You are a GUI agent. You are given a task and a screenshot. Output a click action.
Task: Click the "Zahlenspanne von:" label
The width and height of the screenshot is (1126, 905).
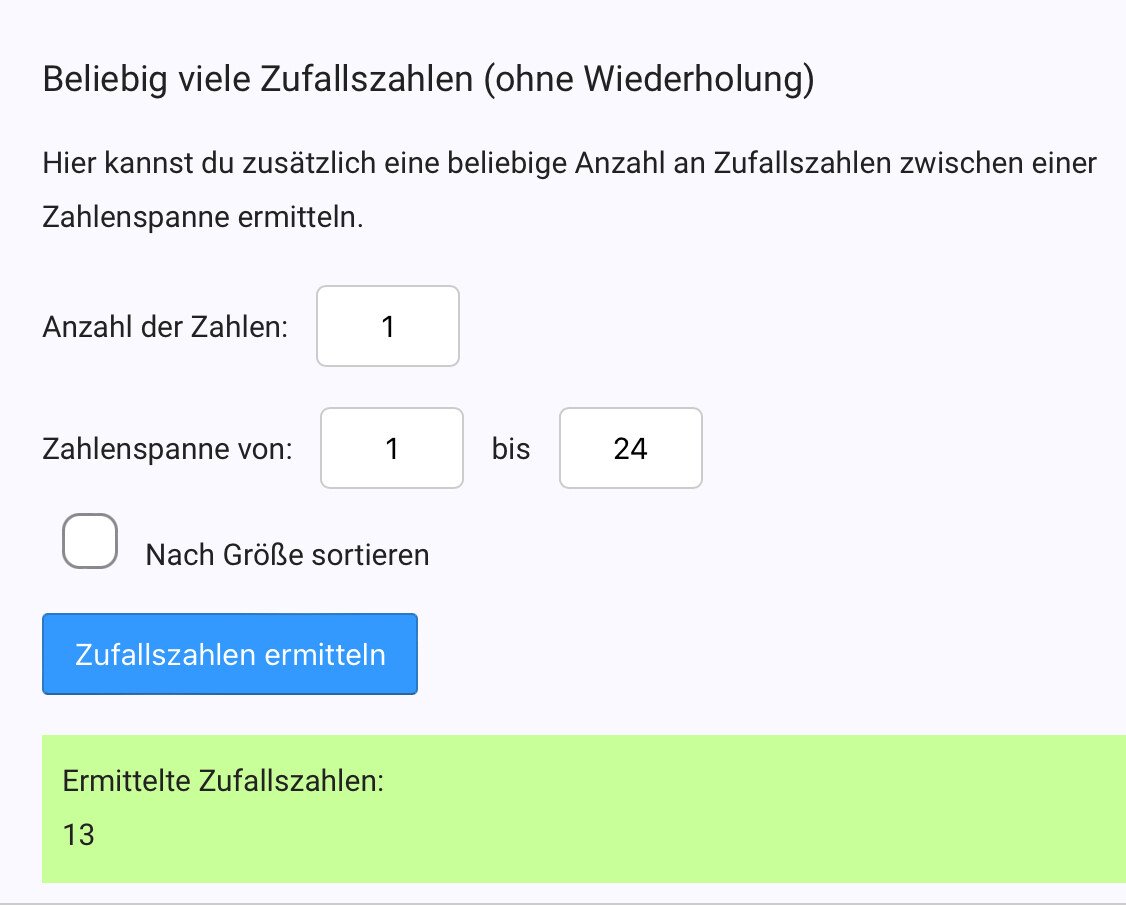(167, 449)
